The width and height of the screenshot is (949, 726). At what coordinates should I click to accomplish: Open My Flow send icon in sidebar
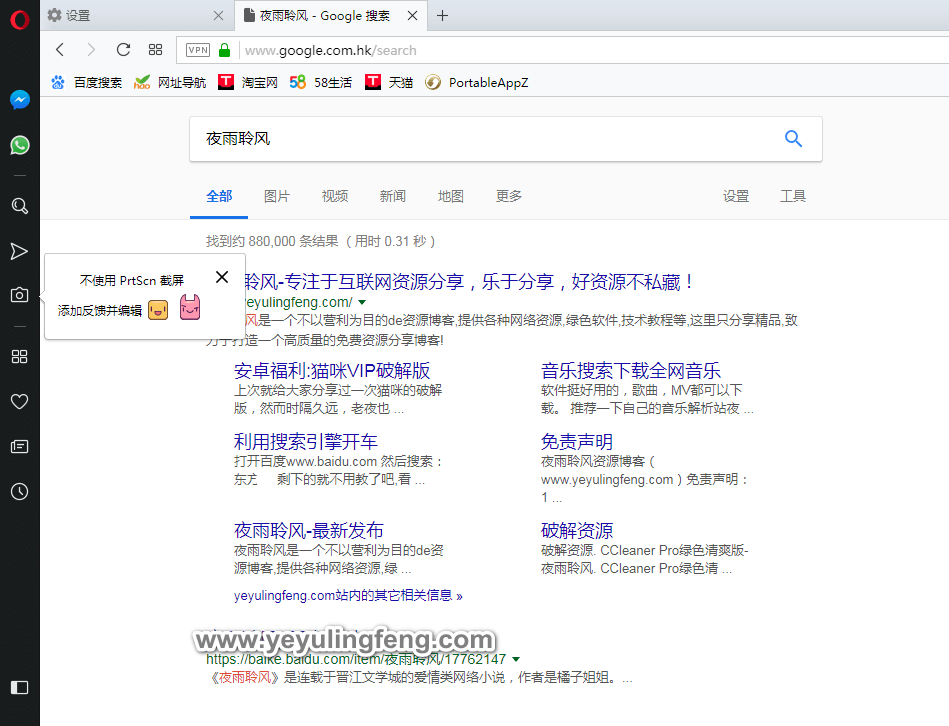click(19, 251)
